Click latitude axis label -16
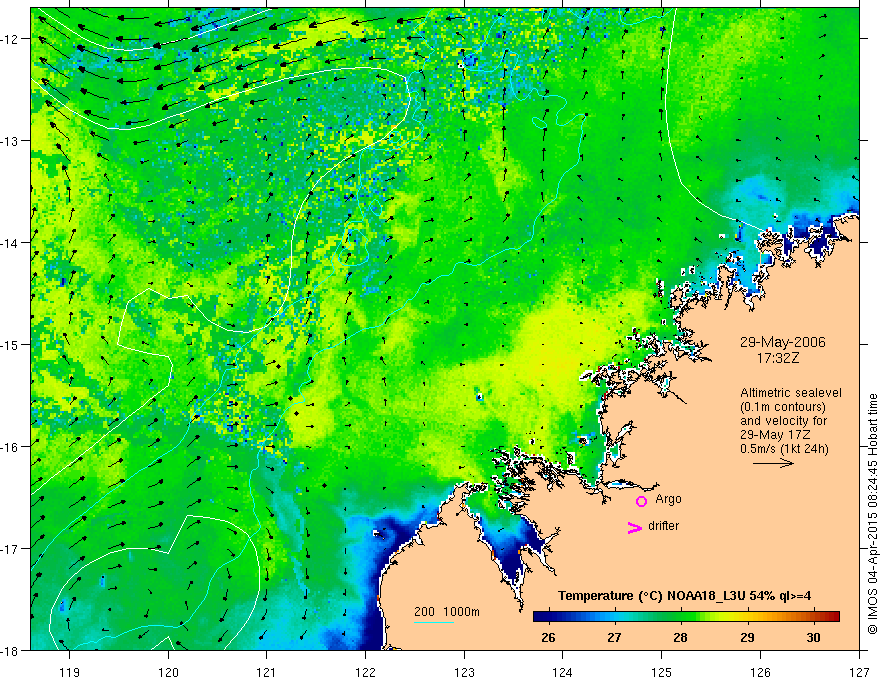Viewport: 880px width, 680px height. (x=9, y=447)
